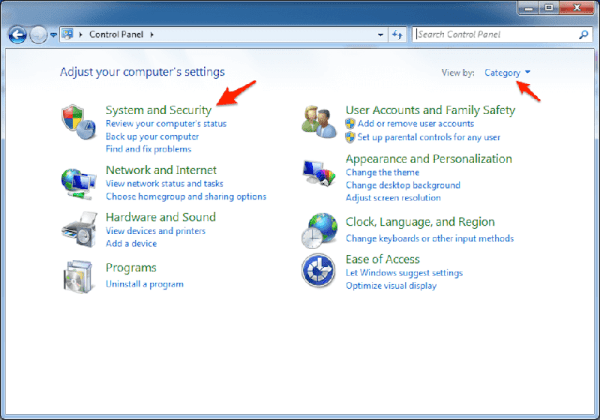This screenshot has height=420, width=600.
Task: Click the Back navigation button
Action: pyautogui.click(x=18, y=35)
